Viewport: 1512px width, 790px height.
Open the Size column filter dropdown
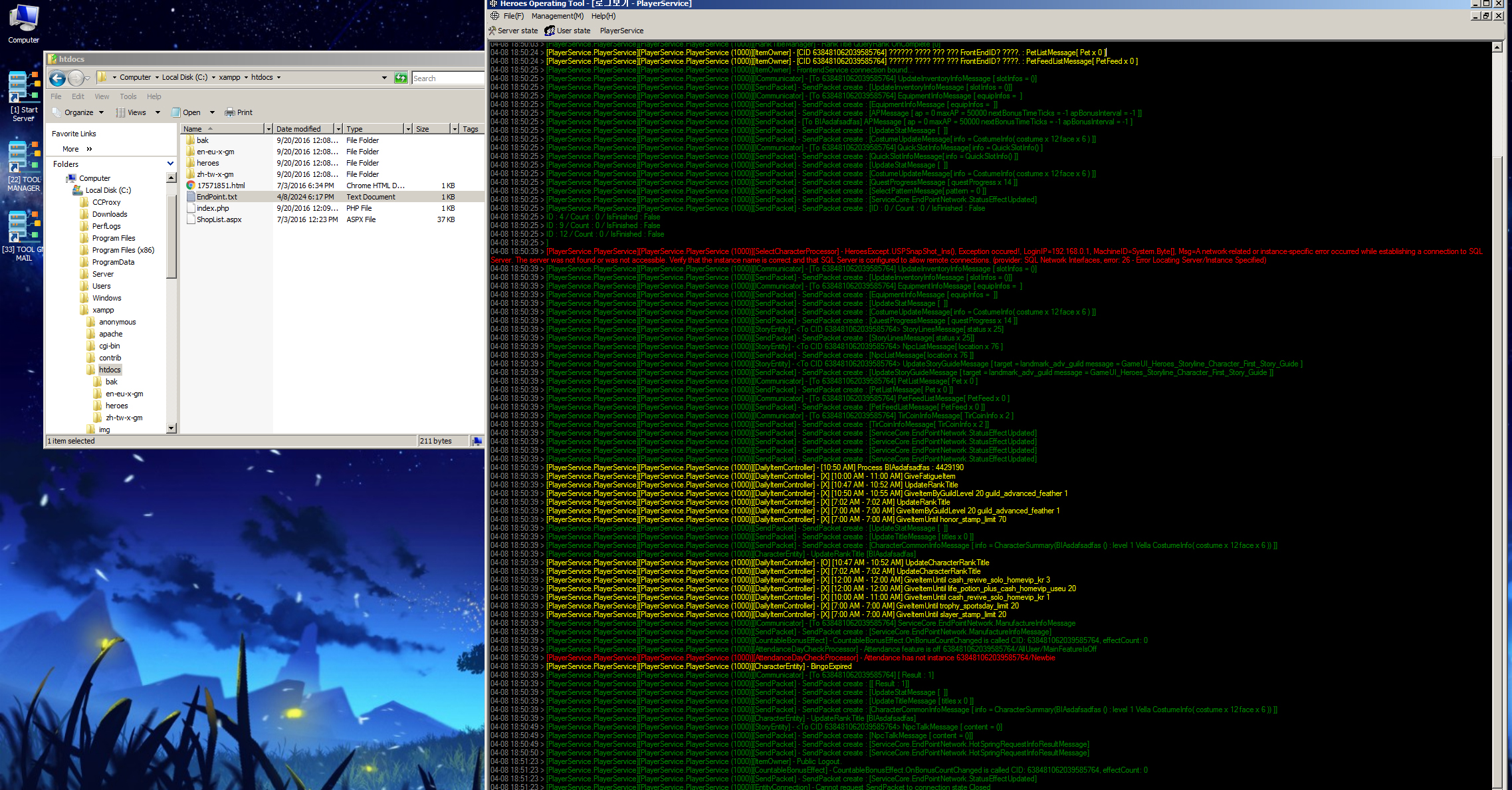point(455,129)
